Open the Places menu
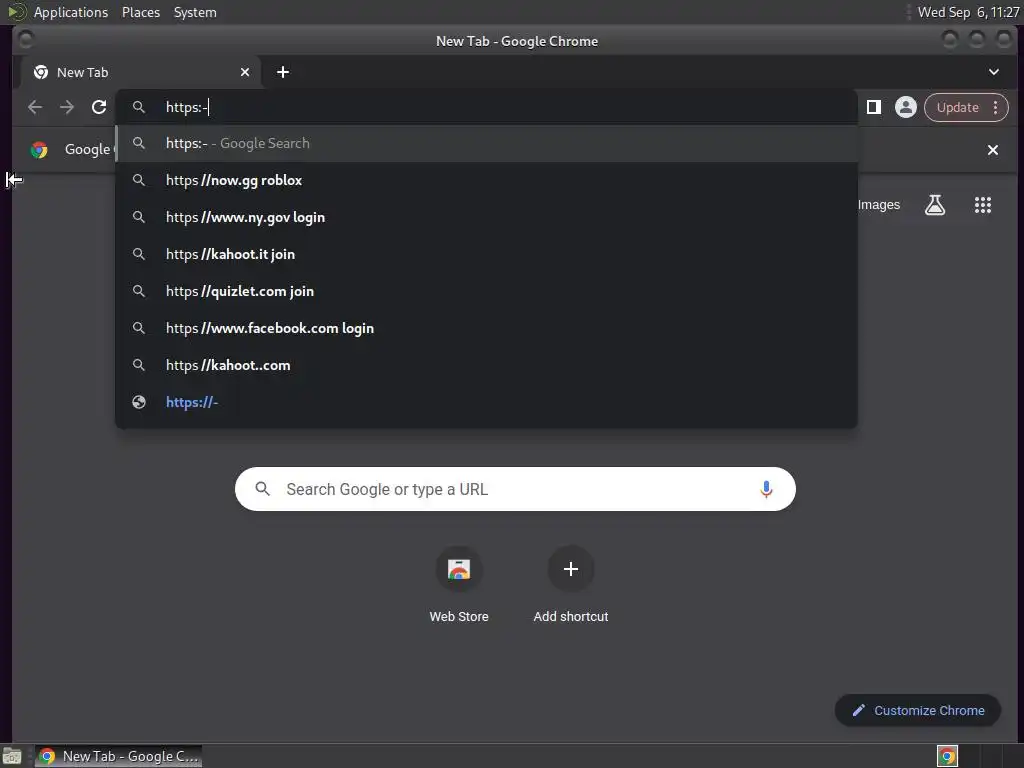Viewport: 1024px width, 768px height. pos(140,12)
